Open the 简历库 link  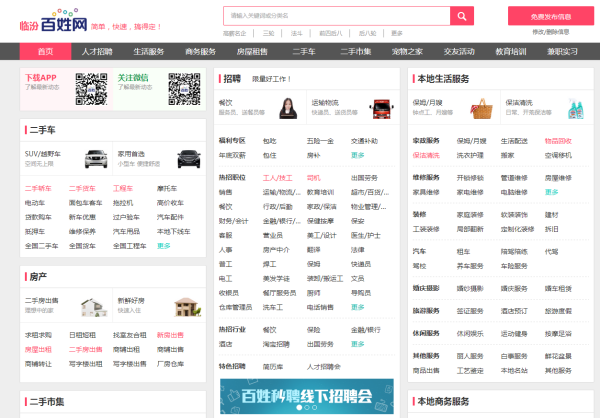click(273, 367)
